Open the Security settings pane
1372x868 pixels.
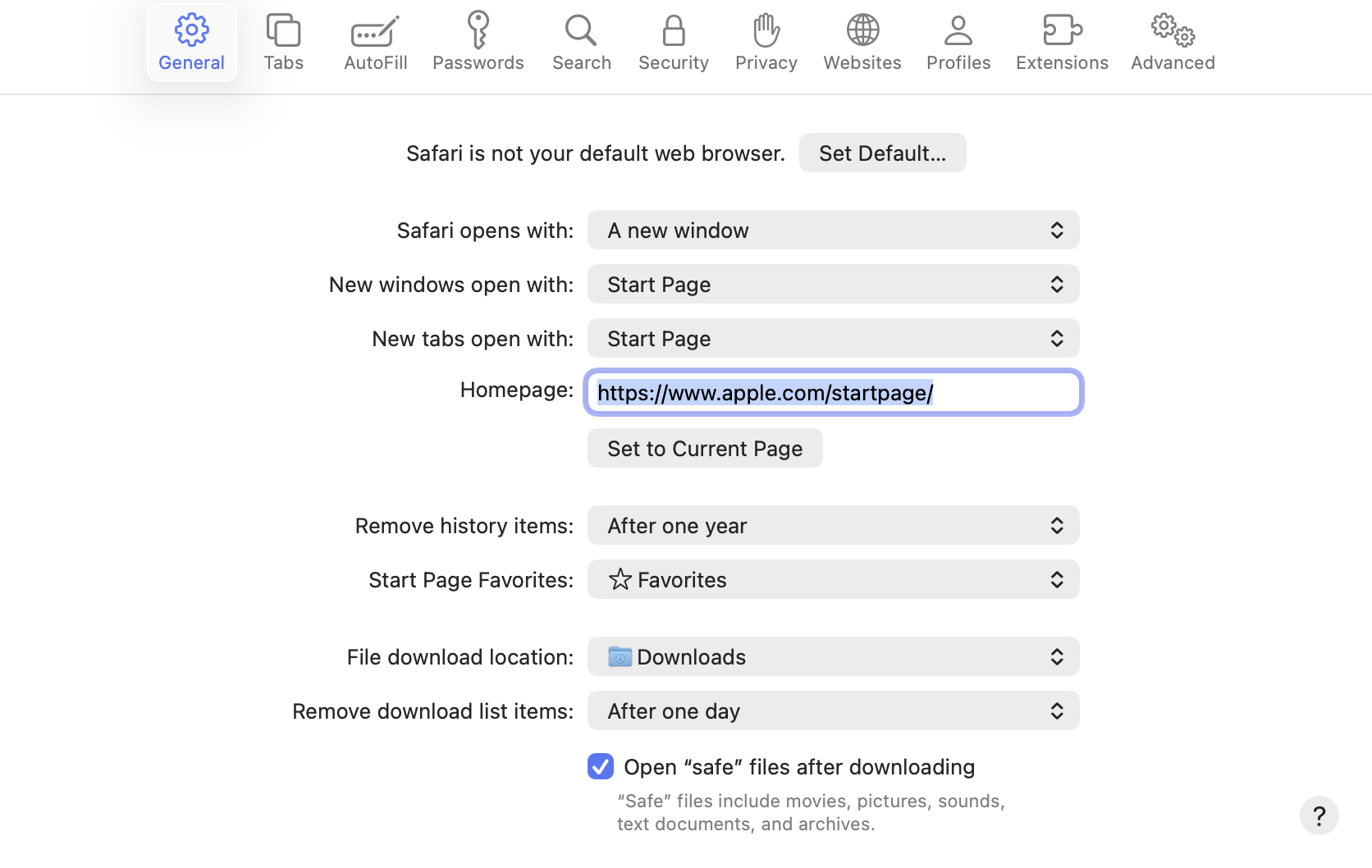673,43
